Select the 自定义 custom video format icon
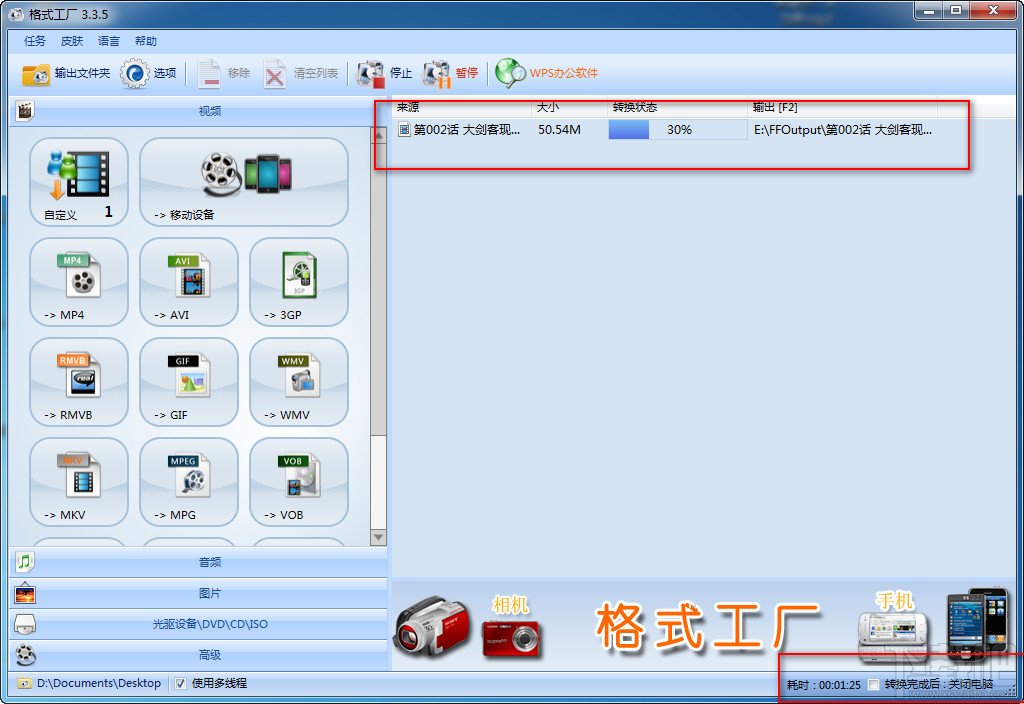 [78, 182]
